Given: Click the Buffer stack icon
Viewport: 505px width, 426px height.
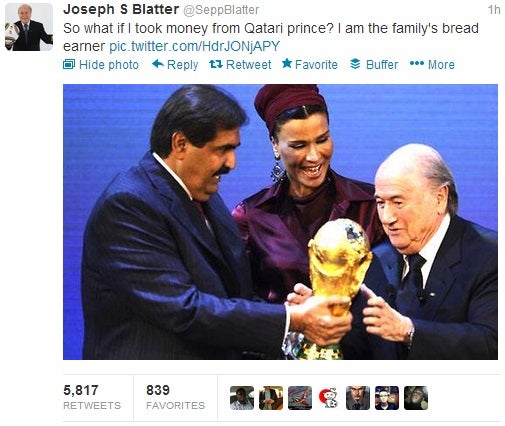Looking at the screenshot, I should point(355,64).
